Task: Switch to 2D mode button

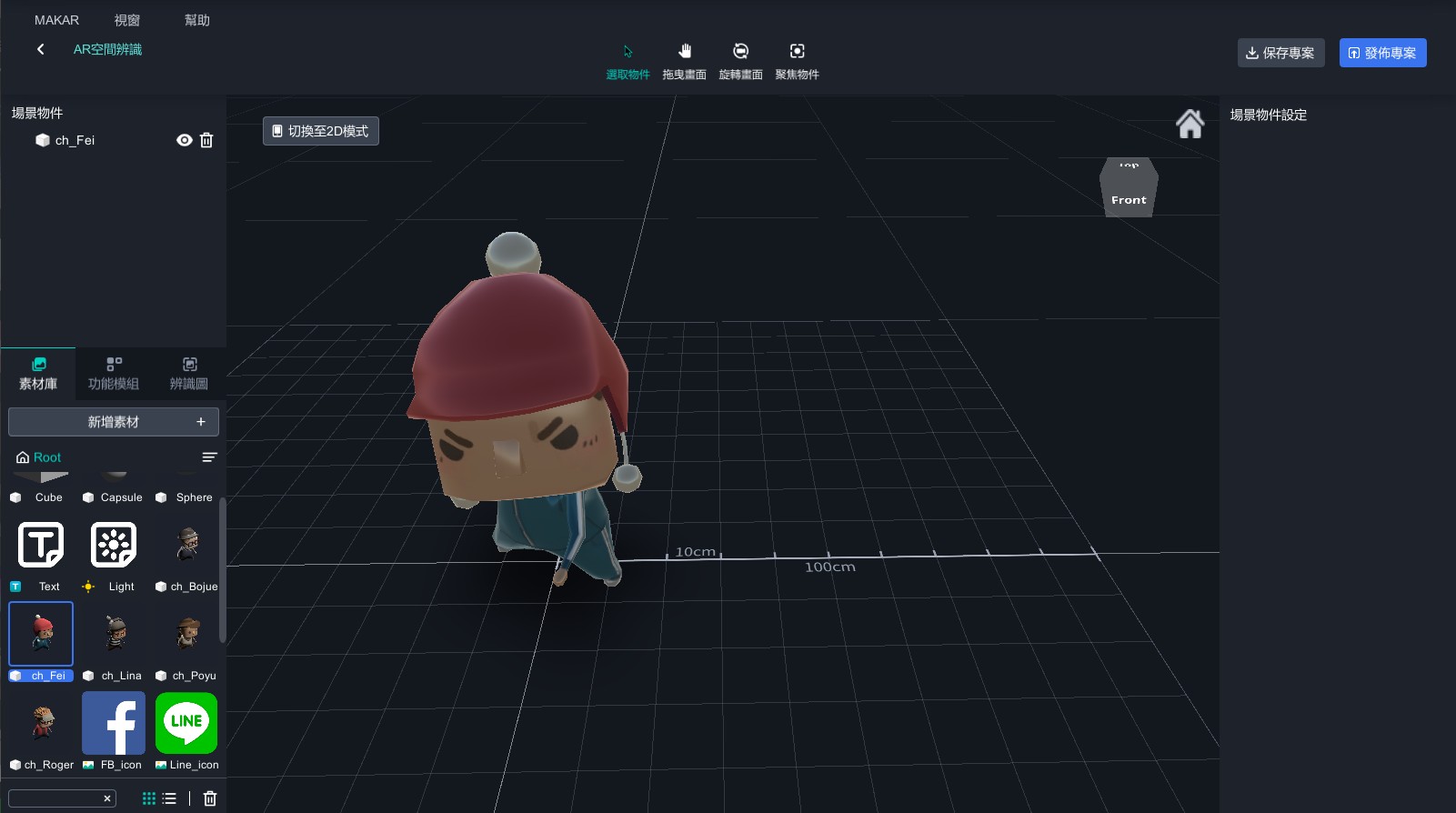Action: [321, 131]
